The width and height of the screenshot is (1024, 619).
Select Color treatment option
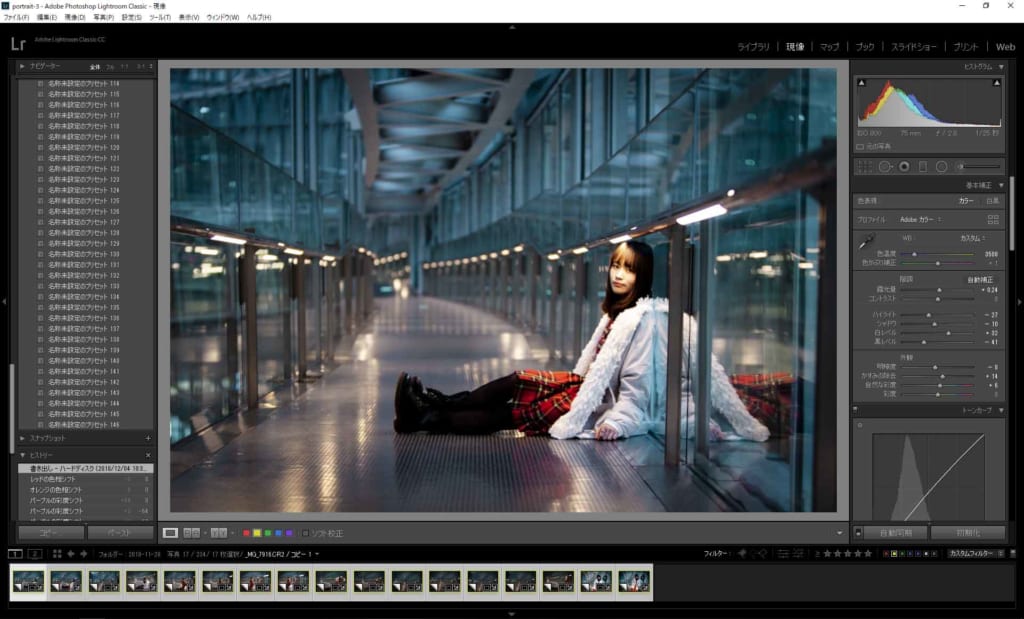[966, 201]
